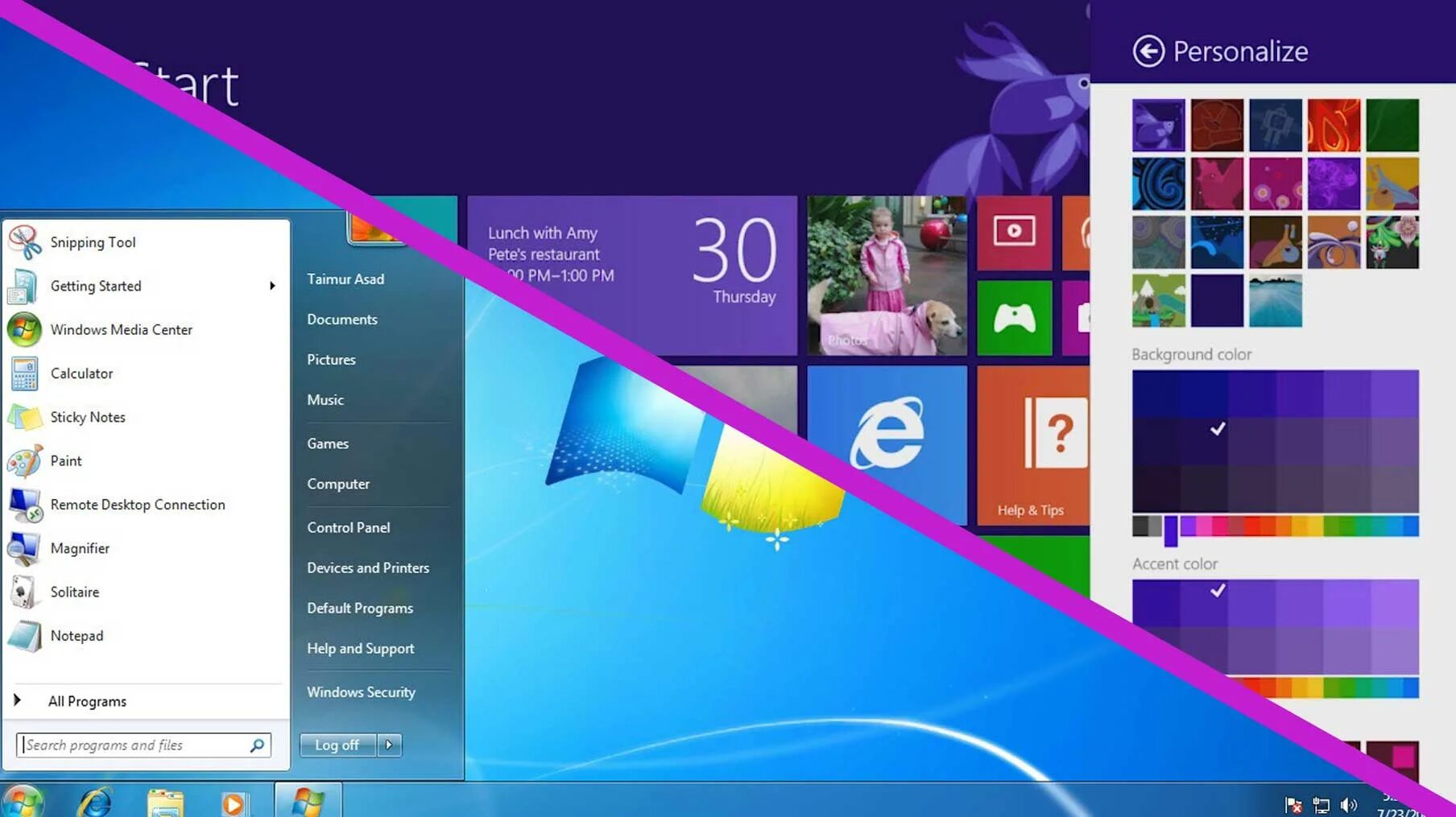This screenshot has height=817, width=1456.
Task: Open the Photos tile with the child
Action: (x=887, y=275)
